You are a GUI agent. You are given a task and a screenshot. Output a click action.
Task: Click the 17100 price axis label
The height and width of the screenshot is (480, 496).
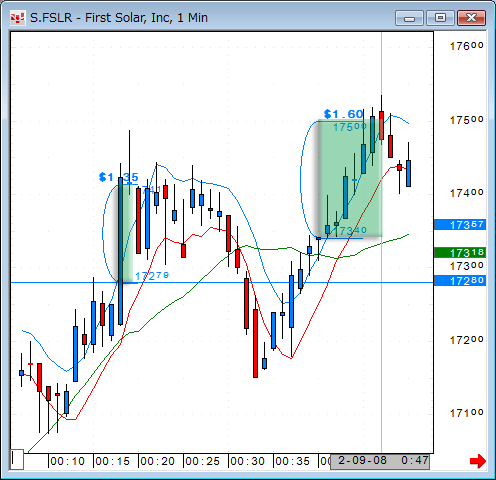coord(466,413)
